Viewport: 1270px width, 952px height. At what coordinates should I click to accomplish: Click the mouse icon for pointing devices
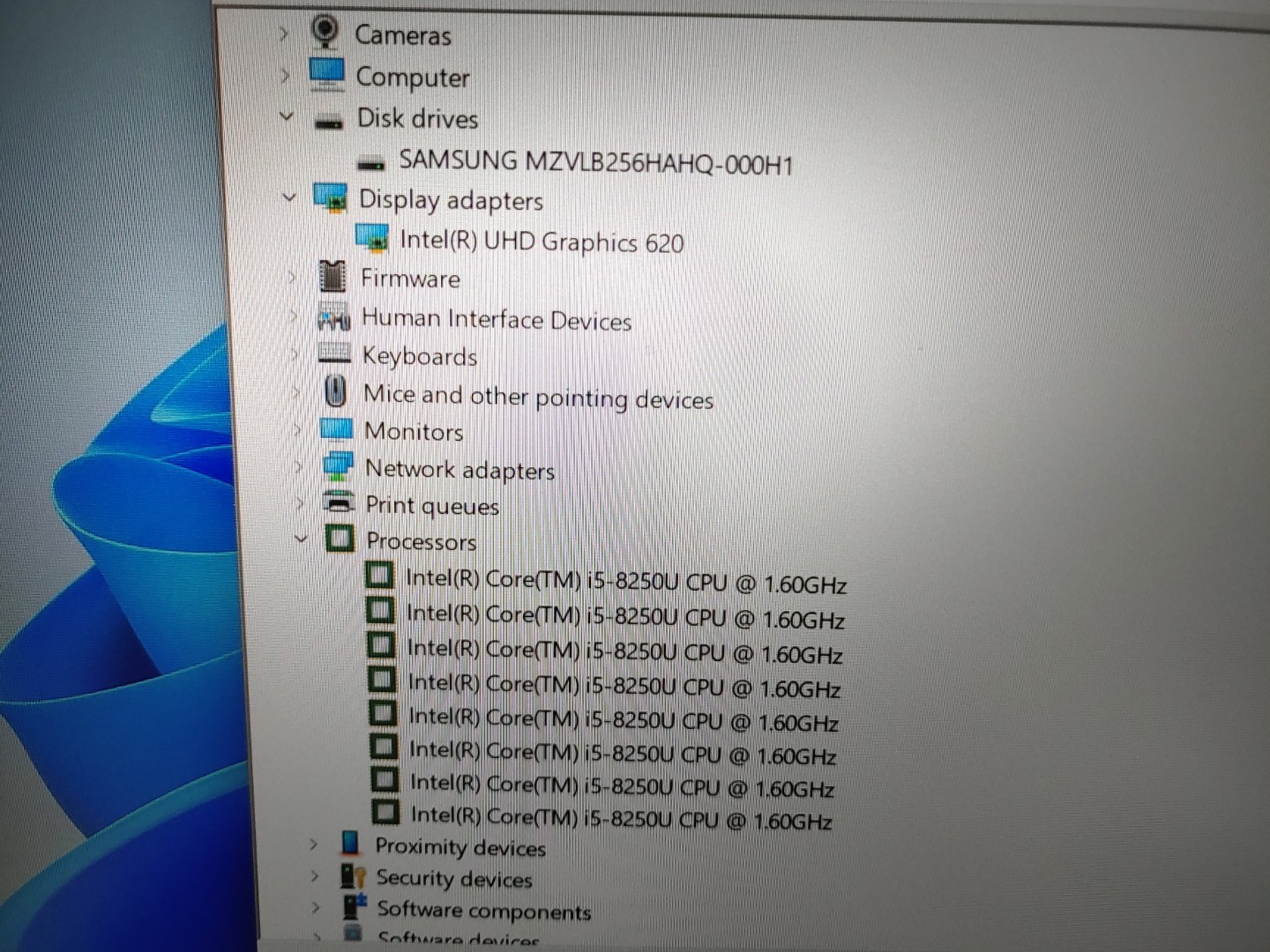tap(336, 391)
